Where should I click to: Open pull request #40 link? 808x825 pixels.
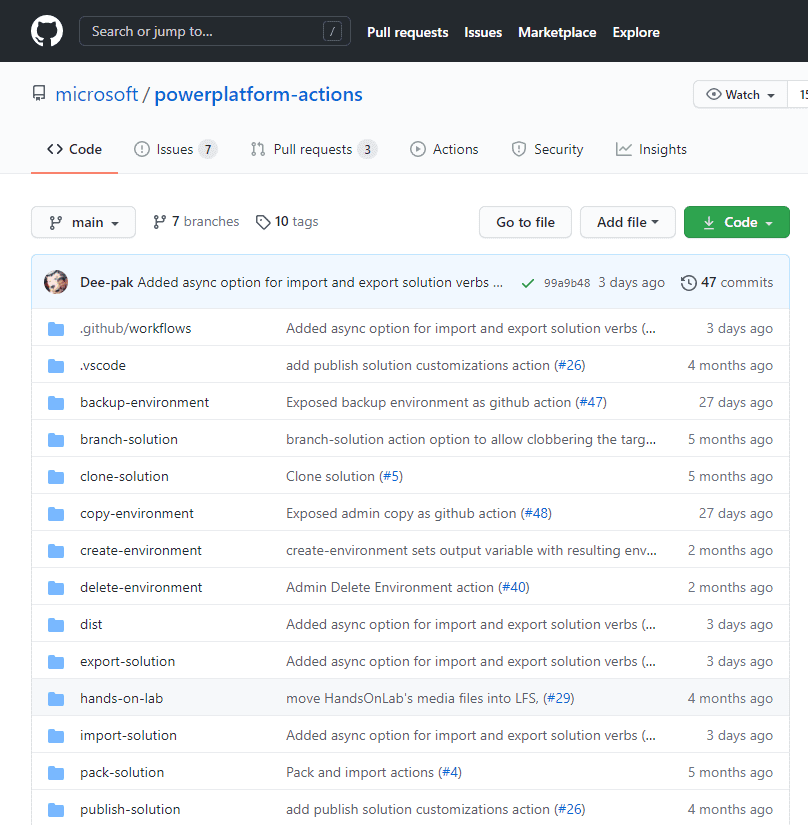514,587
